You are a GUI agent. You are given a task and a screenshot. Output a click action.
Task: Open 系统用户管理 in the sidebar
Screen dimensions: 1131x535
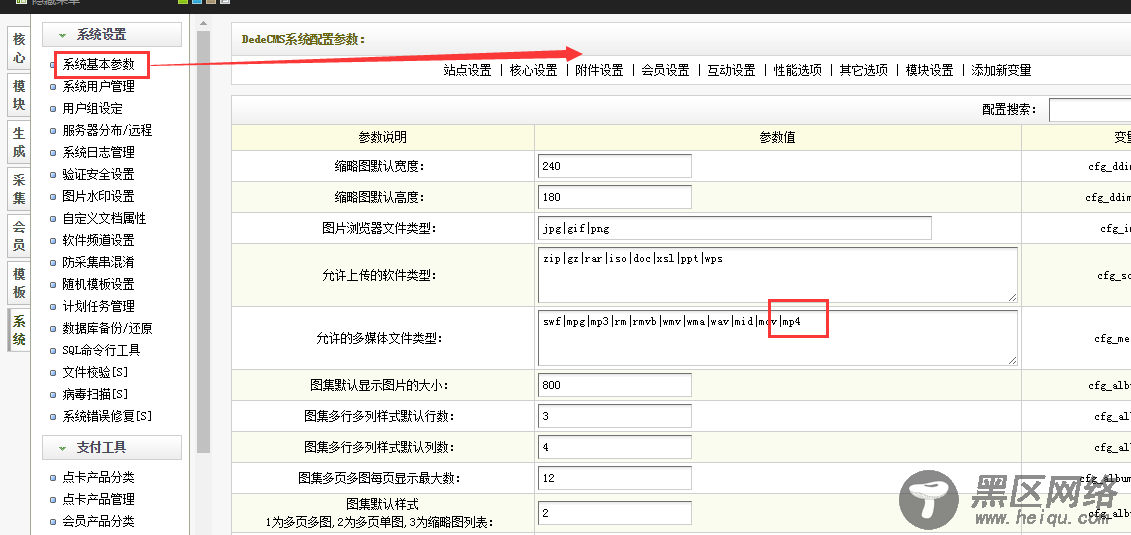pos(98,87)
